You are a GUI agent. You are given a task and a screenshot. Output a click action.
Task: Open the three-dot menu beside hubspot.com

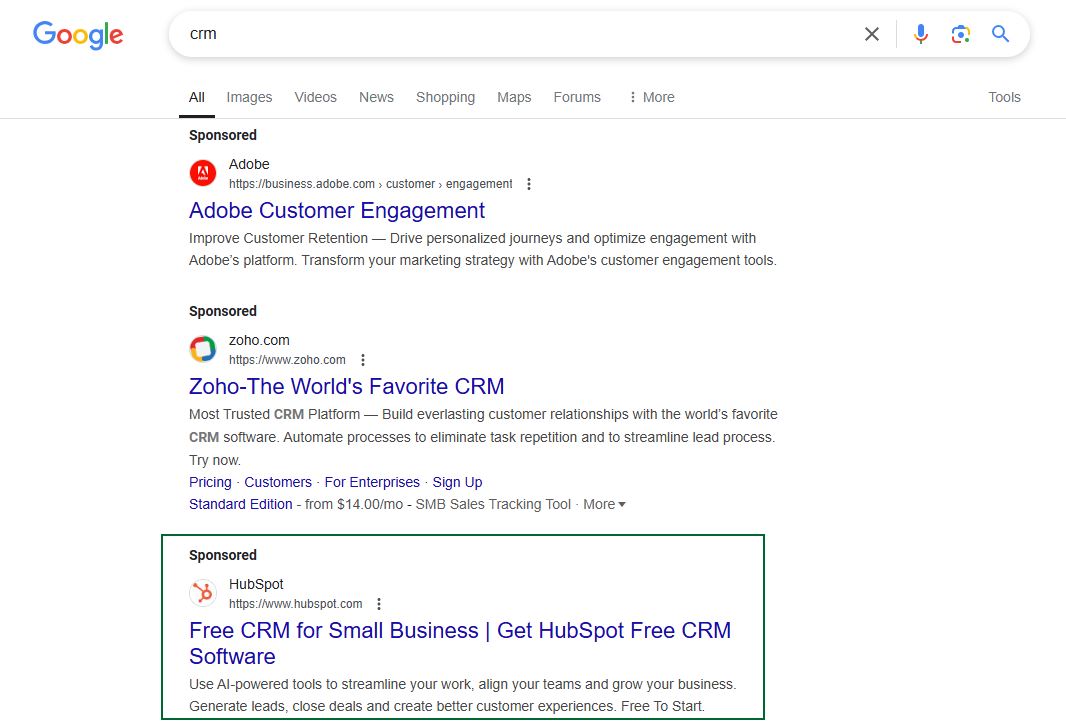379,604
